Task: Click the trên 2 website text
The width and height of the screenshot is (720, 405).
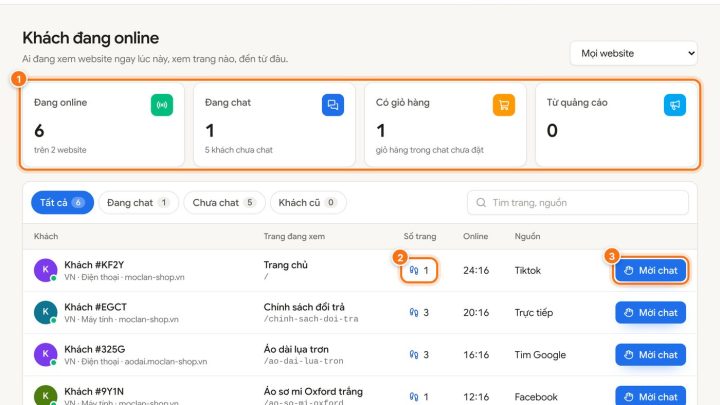Action: point(60,150)
